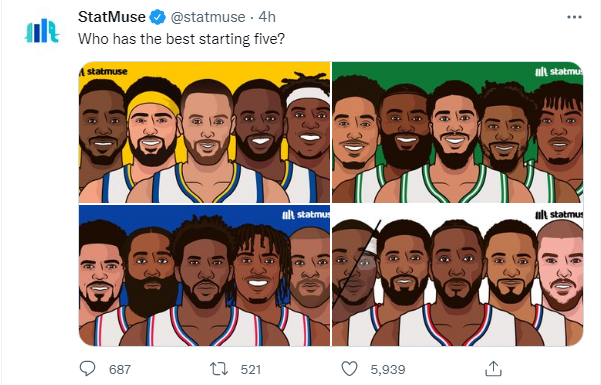Click the statmuse watermark on the yellow image
The width and height of the screenshot is (601, 385).
(x=103, y=72)
